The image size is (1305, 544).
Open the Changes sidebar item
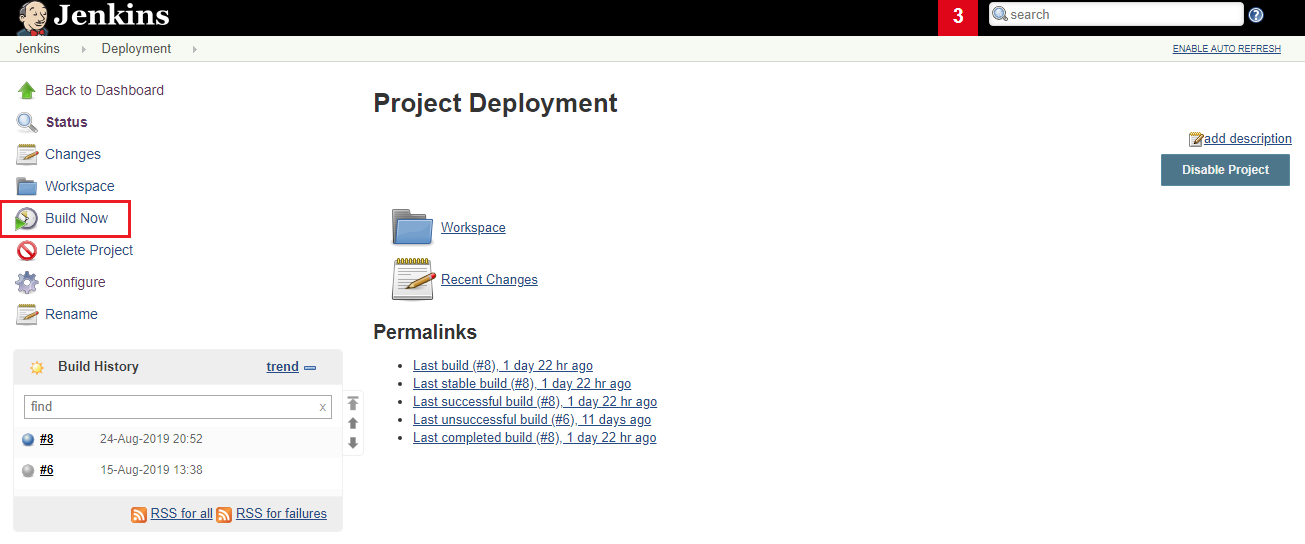[x=73, y=154]
